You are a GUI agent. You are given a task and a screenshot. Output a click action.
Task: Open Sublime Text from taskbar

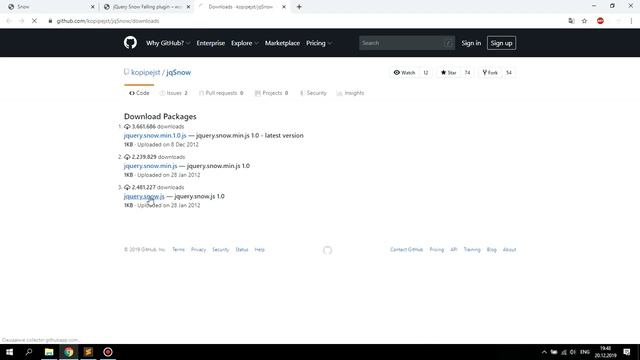[x=88, y=352]
